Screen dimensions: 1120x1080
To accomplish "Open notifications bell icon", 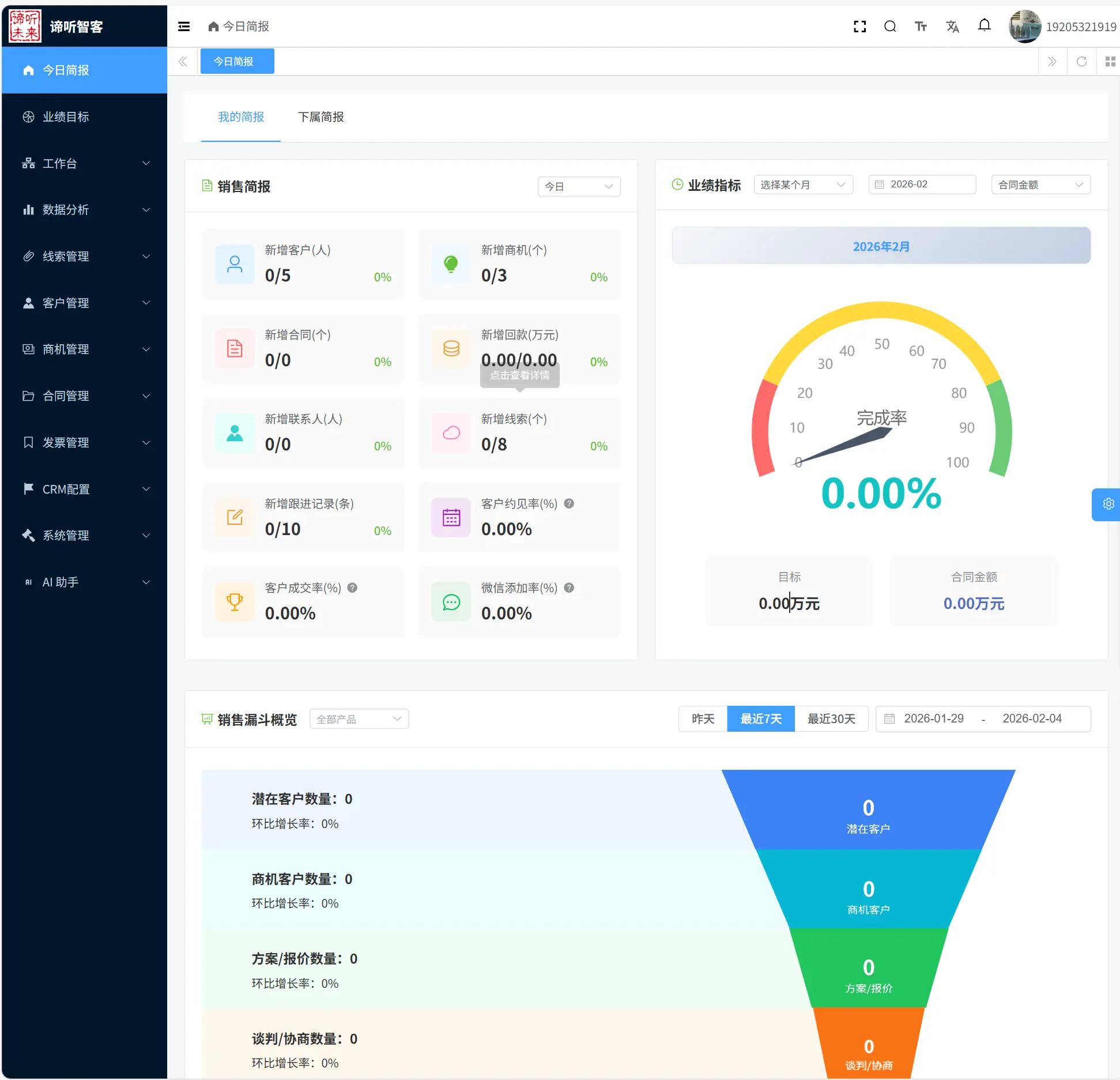I will pos(985,25).
